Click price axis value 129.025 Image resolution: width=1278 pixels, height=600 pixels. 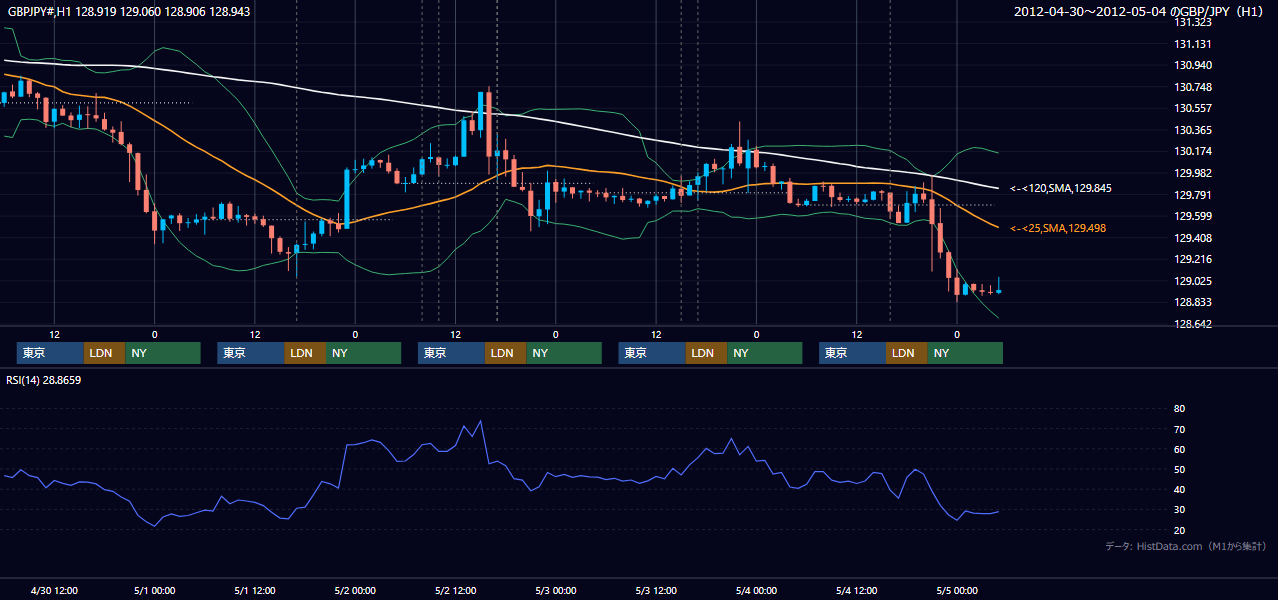tap(1192, 281)
